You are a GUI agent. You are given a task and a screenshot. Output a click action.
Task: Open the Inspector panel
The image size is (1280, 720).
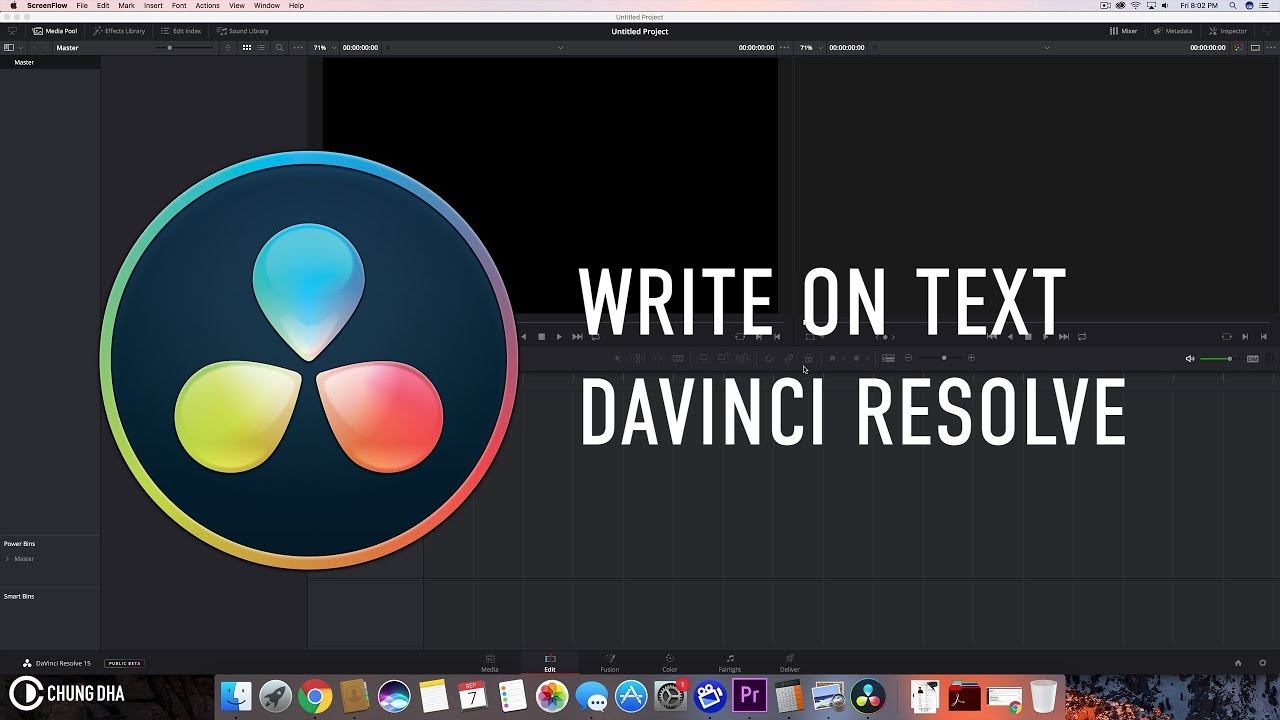1227,31
